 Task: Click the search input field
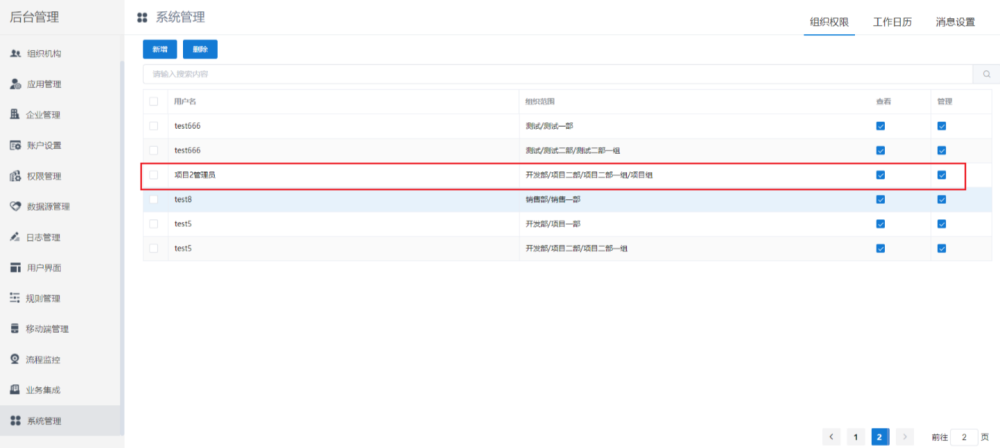click(557, 74)
